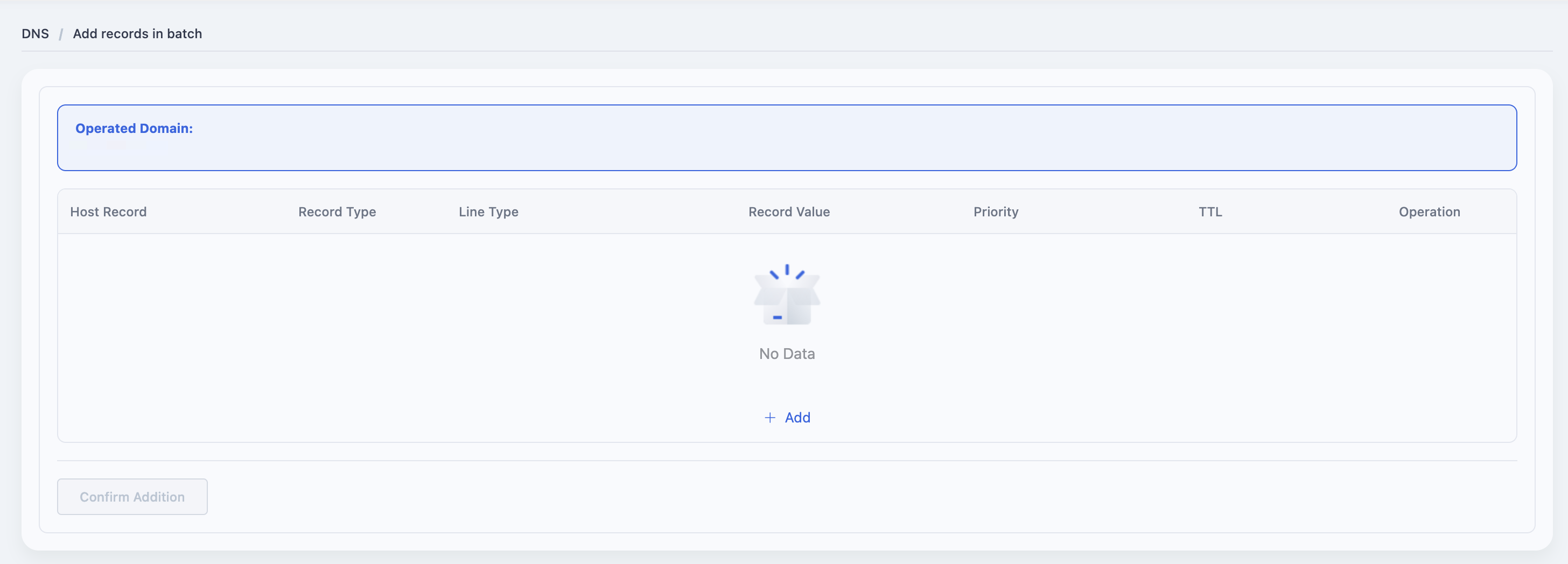
Task: Click the slash separator in the breadcrumb
Action: tap(61, 34)
